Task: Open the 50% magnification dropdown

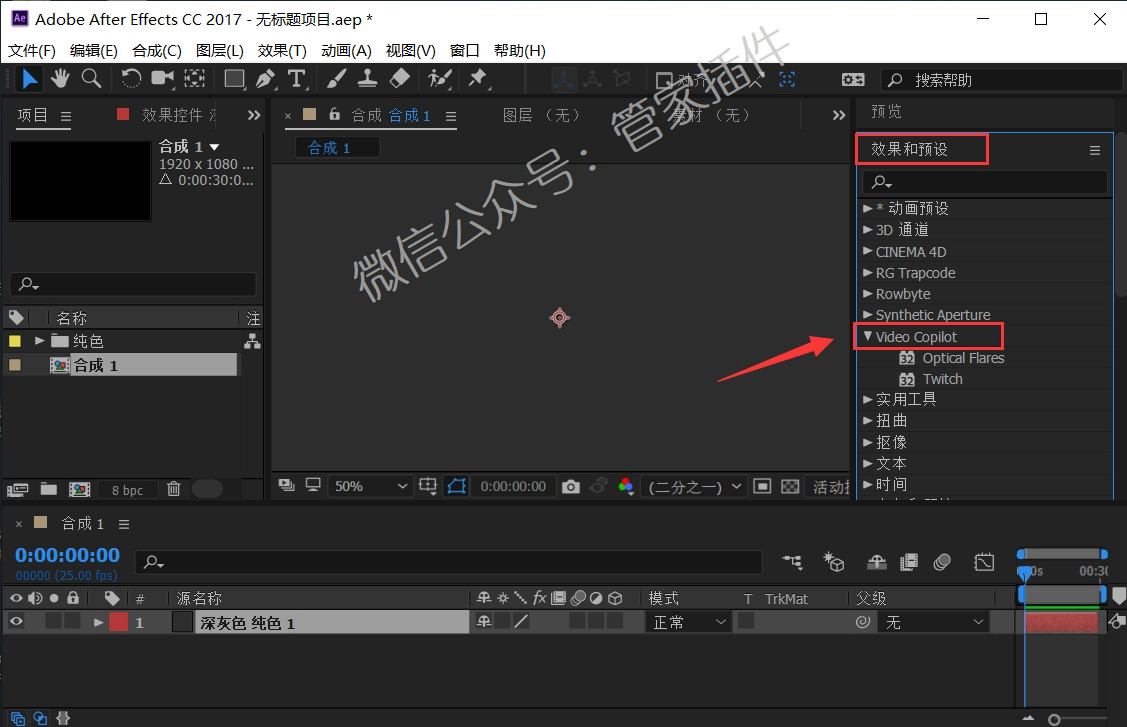Action: [370, 486]
